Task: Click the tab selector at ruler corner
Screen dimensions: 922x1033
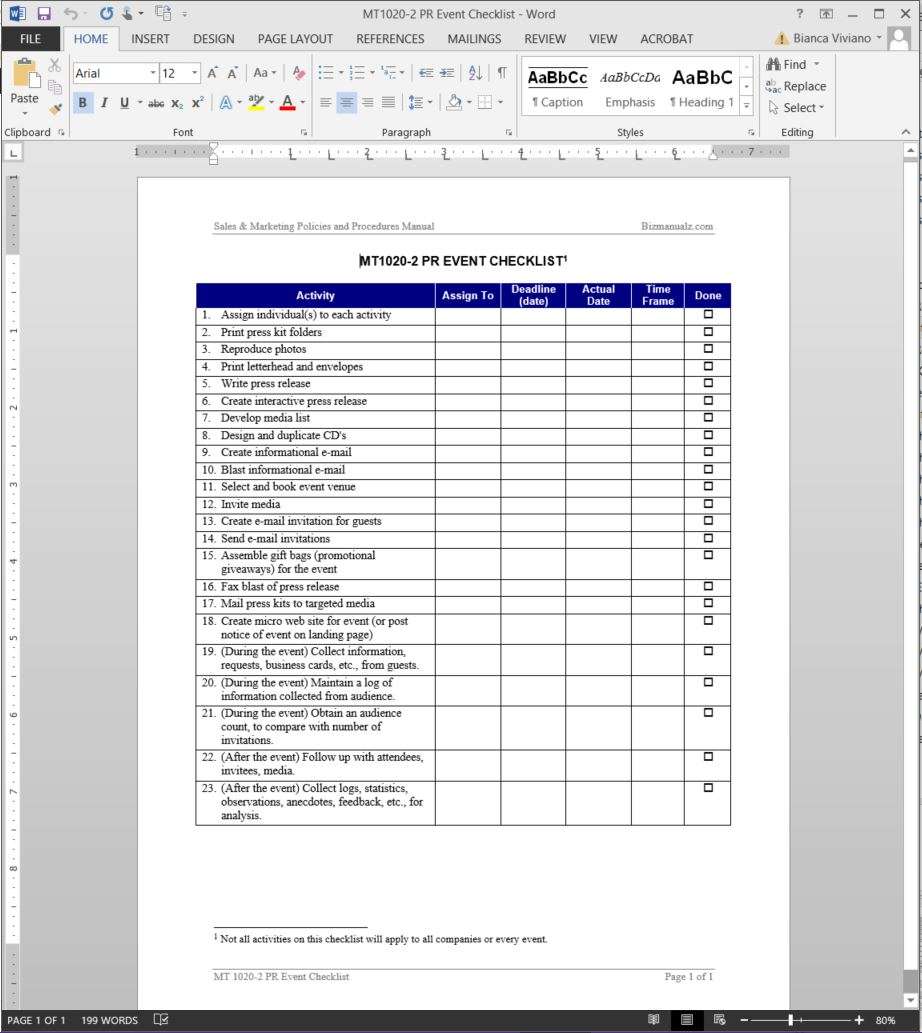Action: [x=13, y=154]
